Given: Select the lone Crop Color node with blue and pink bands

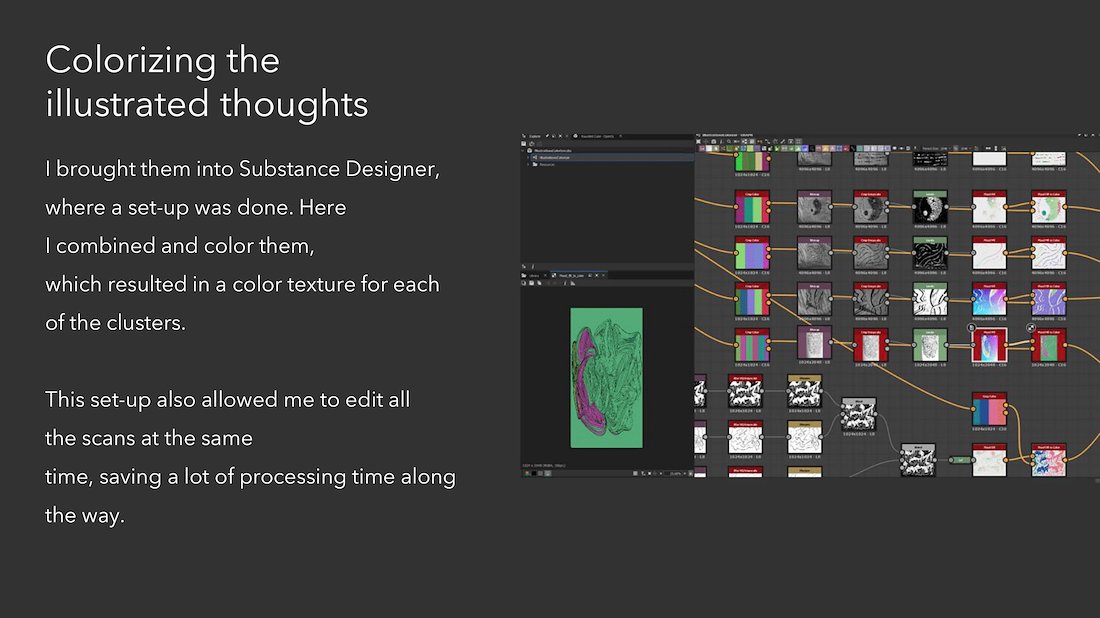Looking at the screenshot, I should point(989,410).
